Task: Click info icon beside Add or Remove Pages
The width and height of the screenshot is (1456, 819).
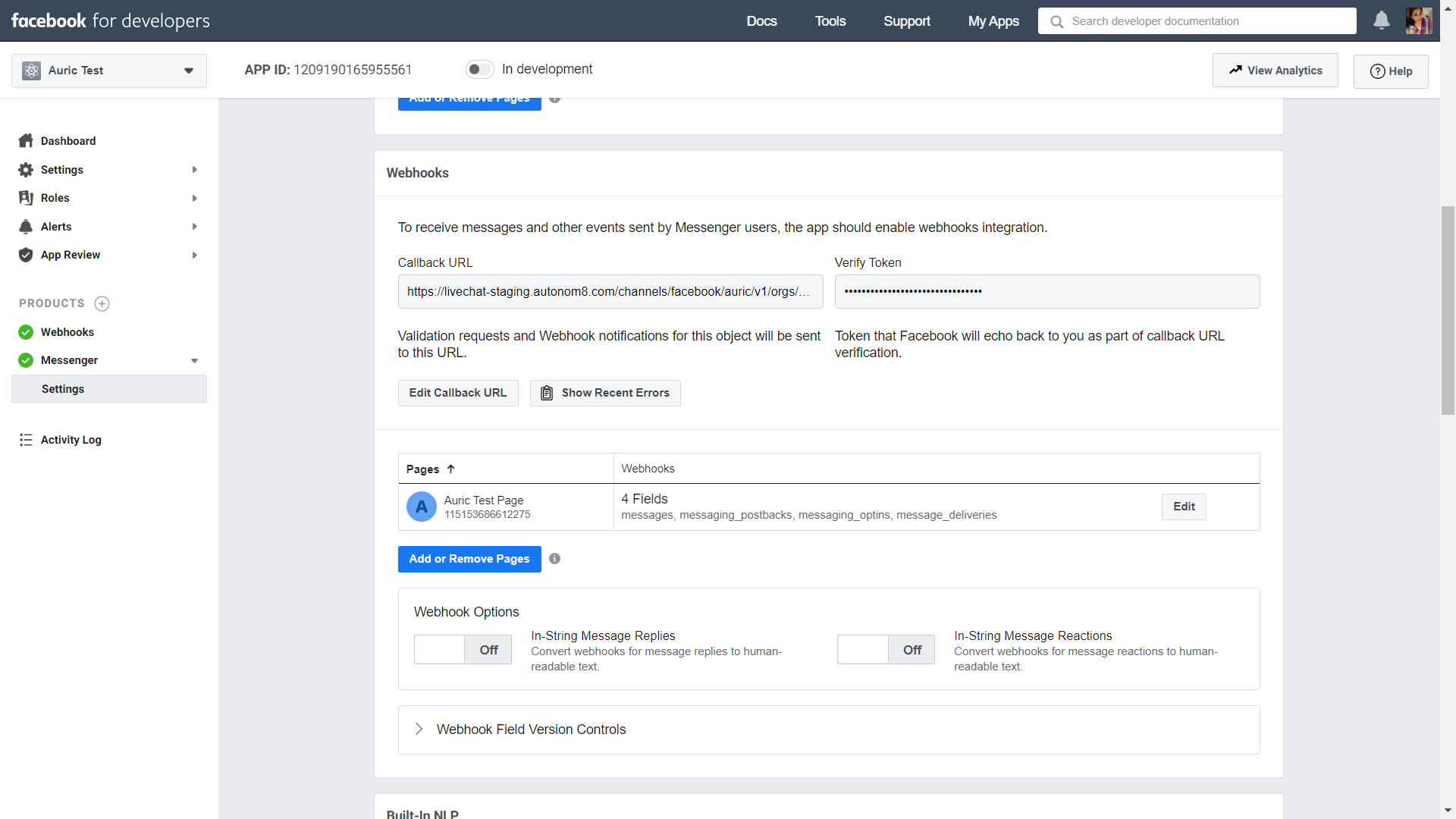Action: coord(554,559)
